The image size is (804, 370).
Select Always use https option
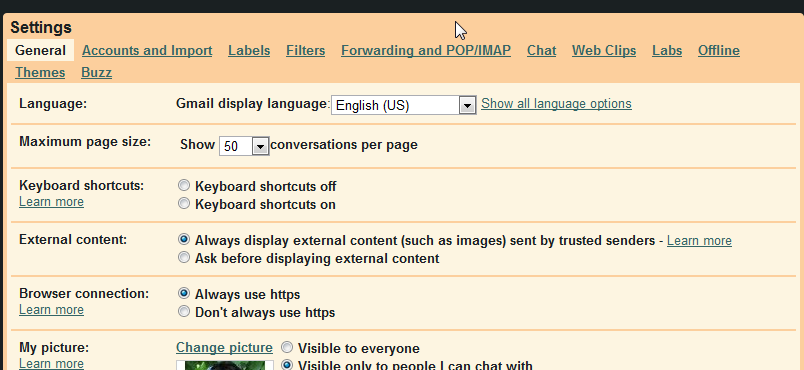(184, 293)
